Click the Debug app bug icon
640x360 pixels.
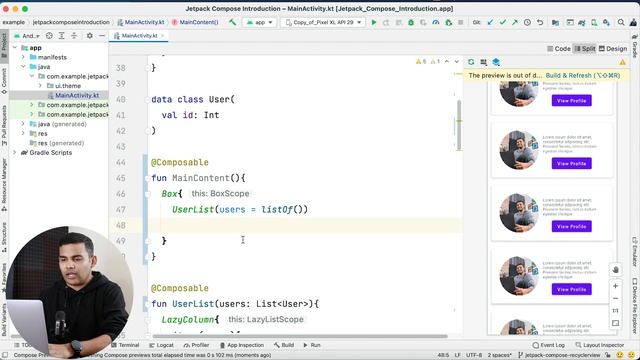tap(411, 22)
